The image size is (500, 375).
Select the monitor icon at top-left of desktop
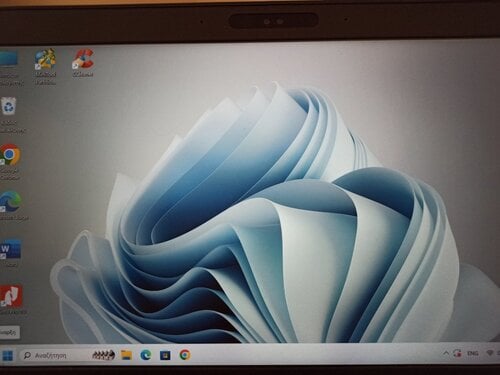tap(9, 68)
